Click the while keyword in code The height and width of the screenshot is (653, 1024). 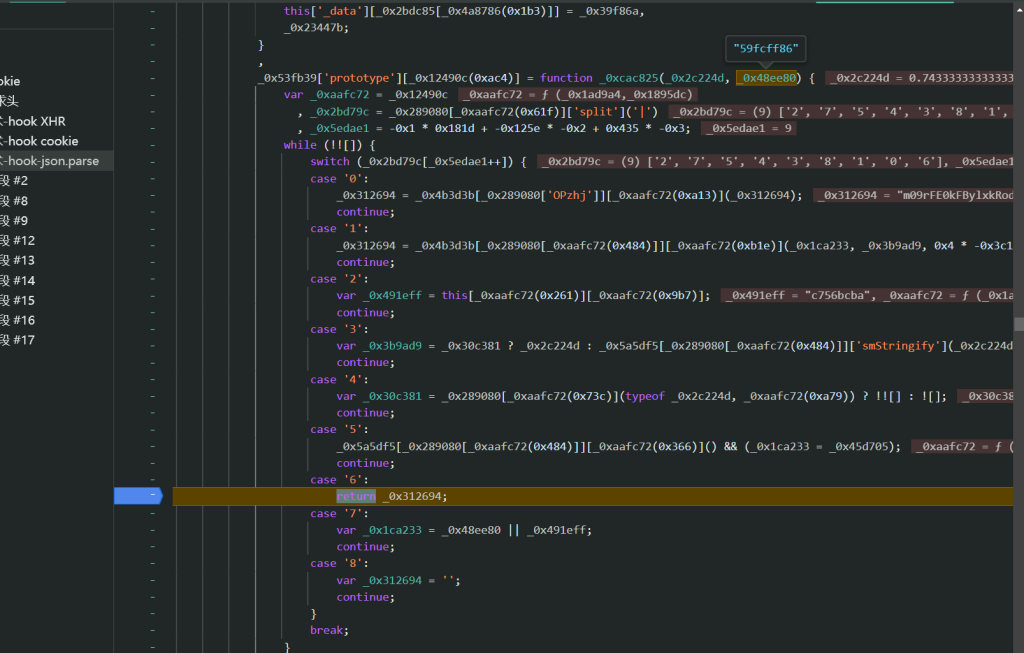coord(299,145)
